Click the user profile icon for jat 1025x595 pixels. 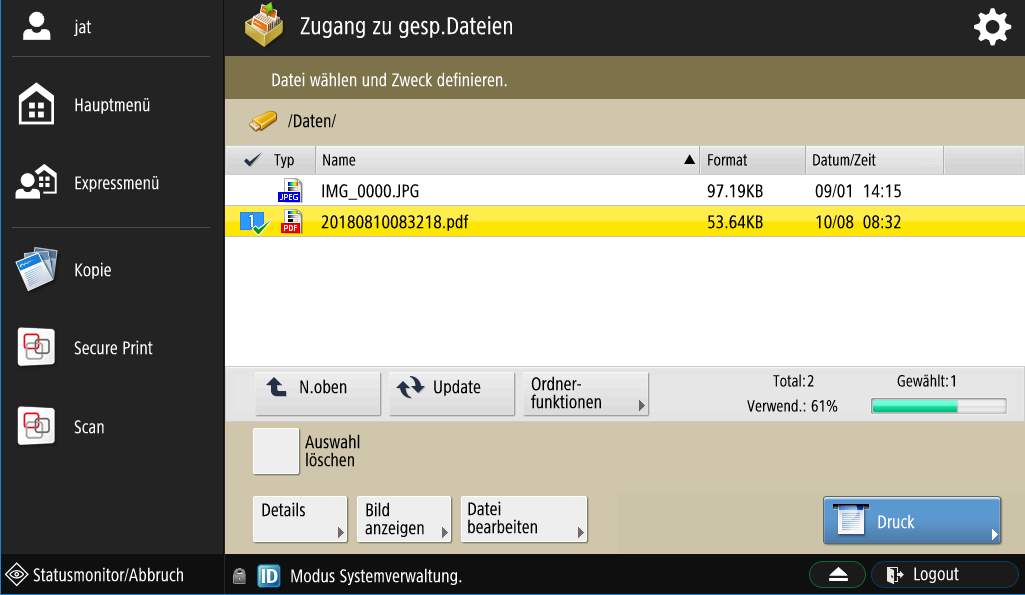click(x=37, y=27)
